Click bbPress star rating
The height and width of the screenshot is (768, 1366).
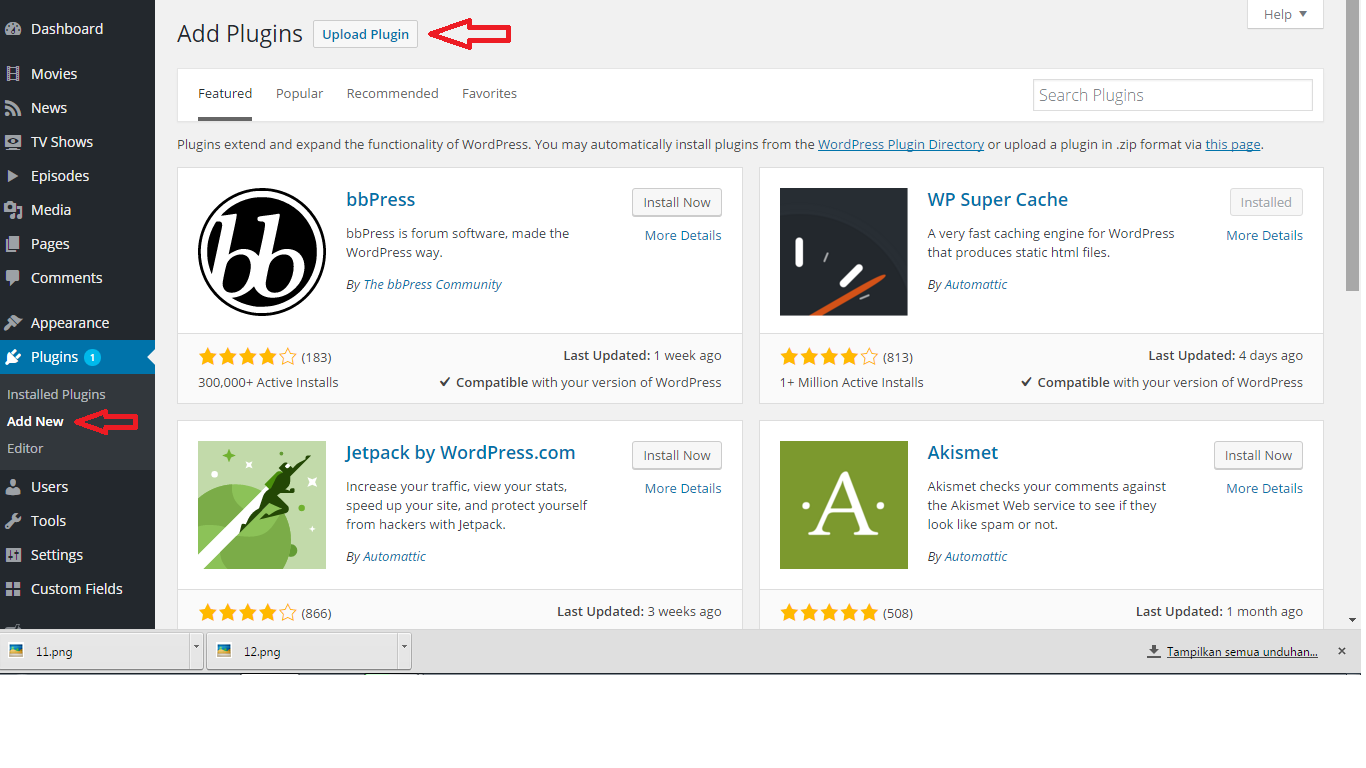[x=248, y=357]
